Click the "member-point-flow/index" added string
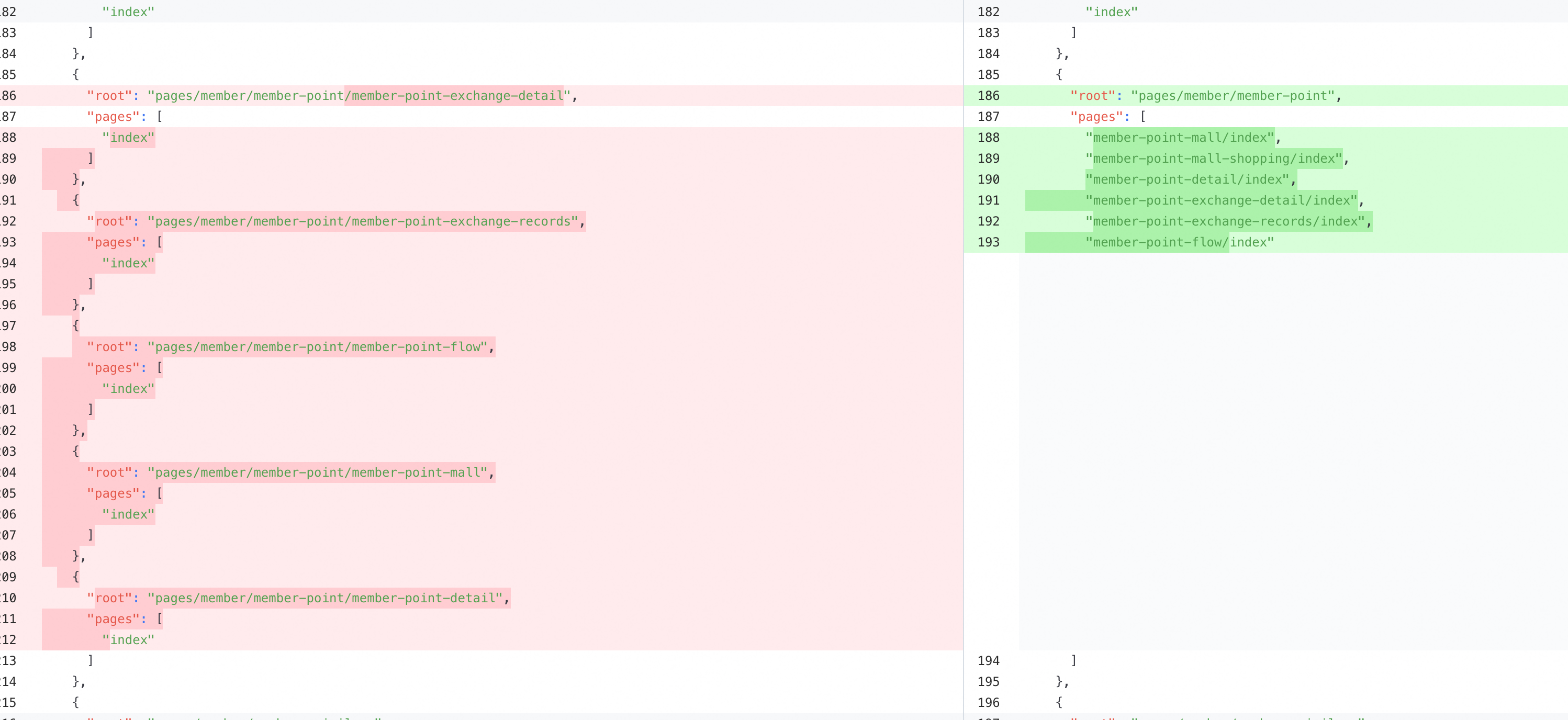1568x720 pixels. coord(1179,242)
